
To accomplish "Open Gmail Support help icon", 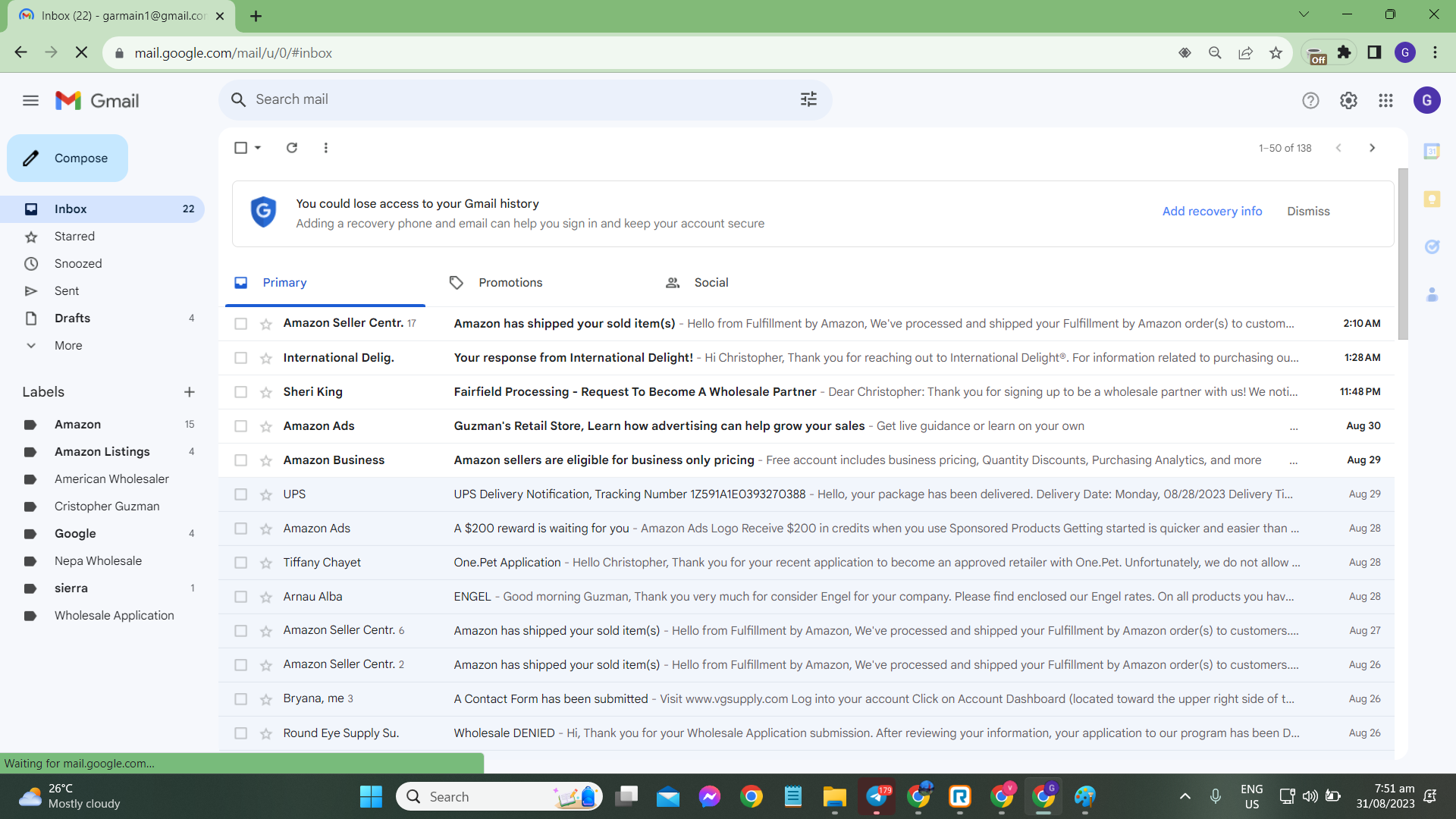I will coord(1310,100).
